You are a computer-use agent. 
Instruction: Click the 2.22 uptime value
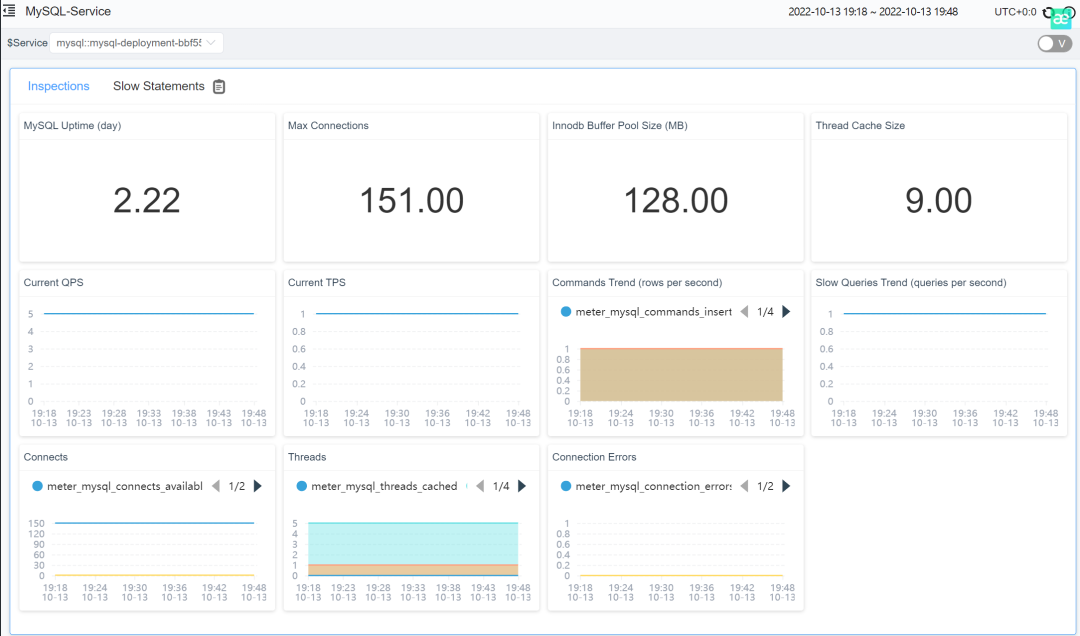[147, 201]
